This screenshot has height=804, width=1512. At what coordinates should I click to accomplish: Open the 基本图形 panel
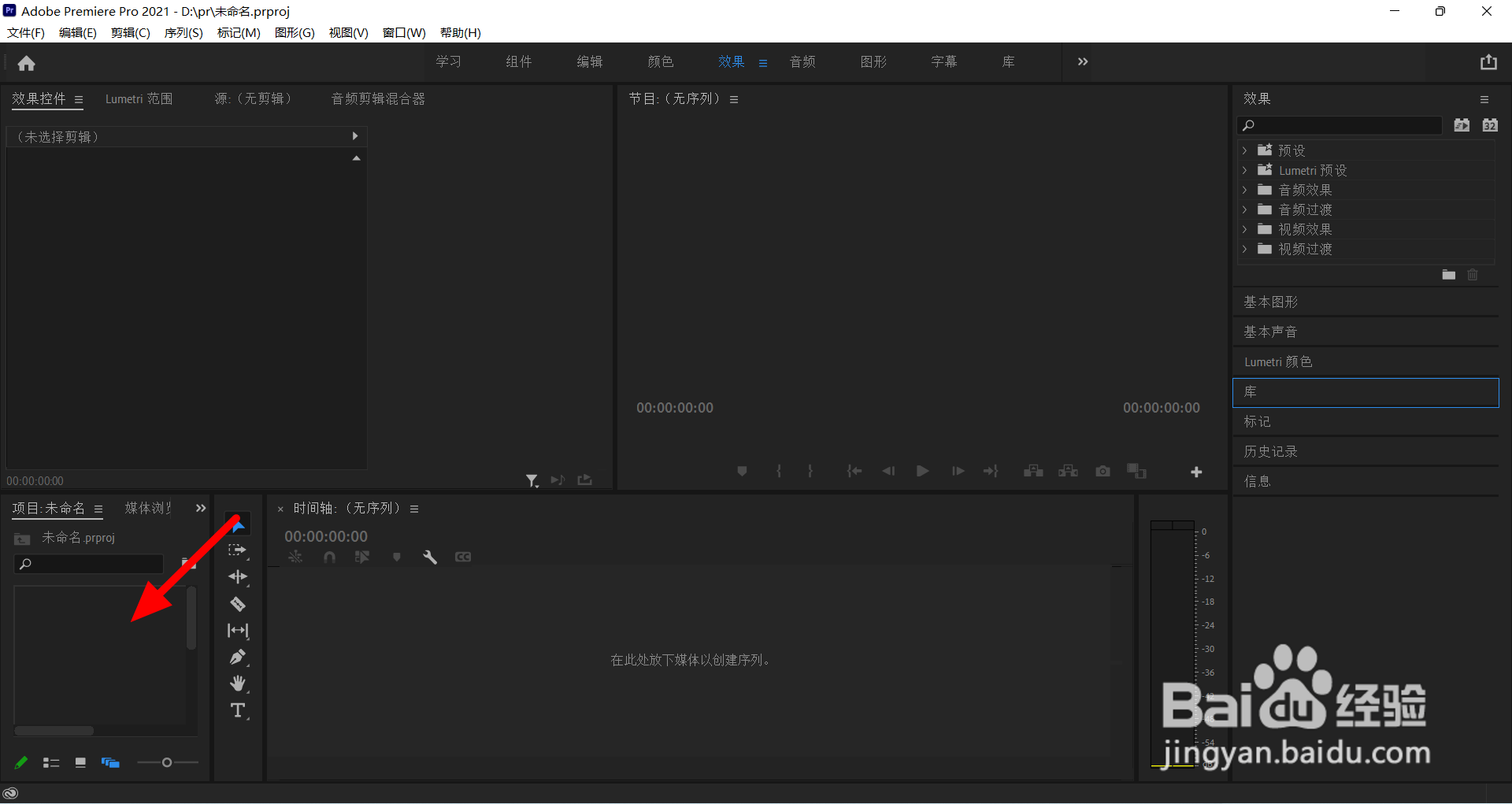1366,302
